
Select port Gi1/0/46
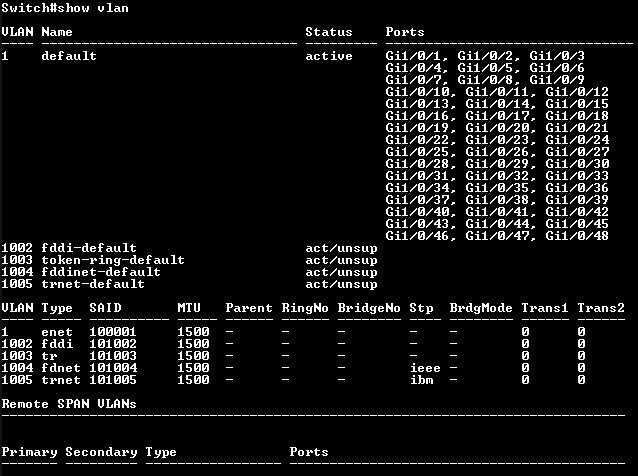coord(419,236)
